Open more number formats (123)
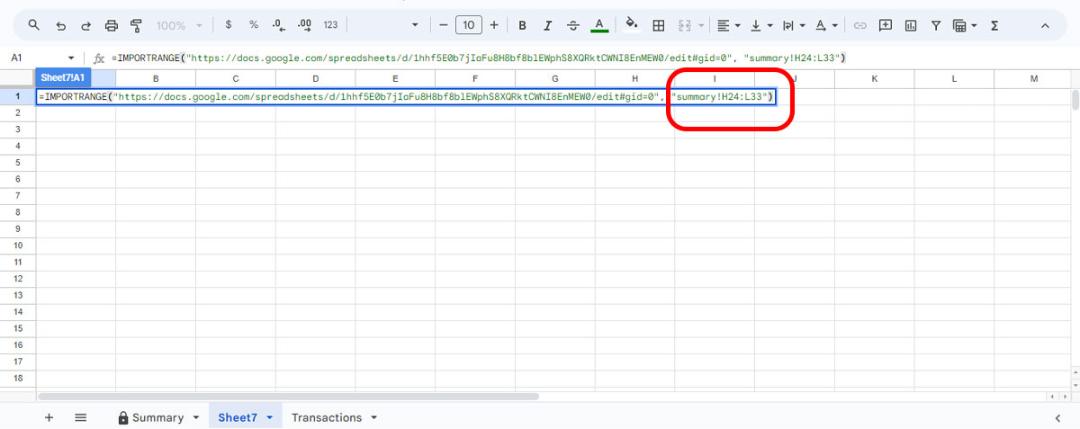 331,25
